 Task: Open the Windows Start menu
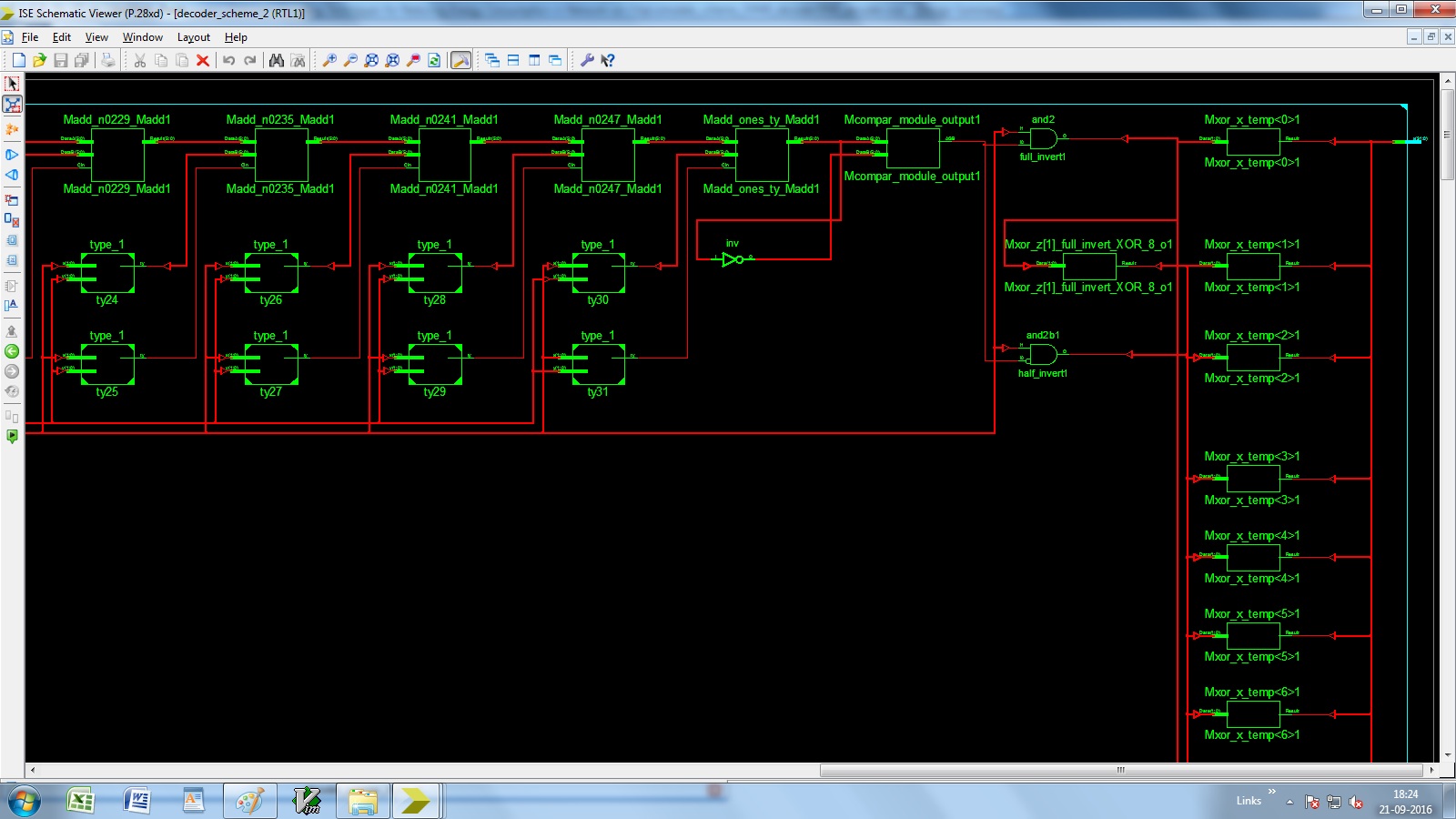pos(24,802)
